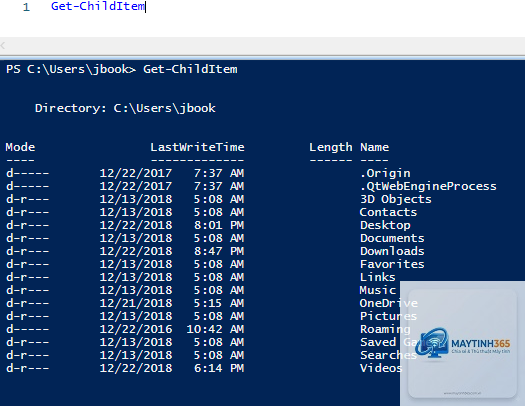Select the OneDrive folder name
Screen dimensions: 525x406
(388, 303)
